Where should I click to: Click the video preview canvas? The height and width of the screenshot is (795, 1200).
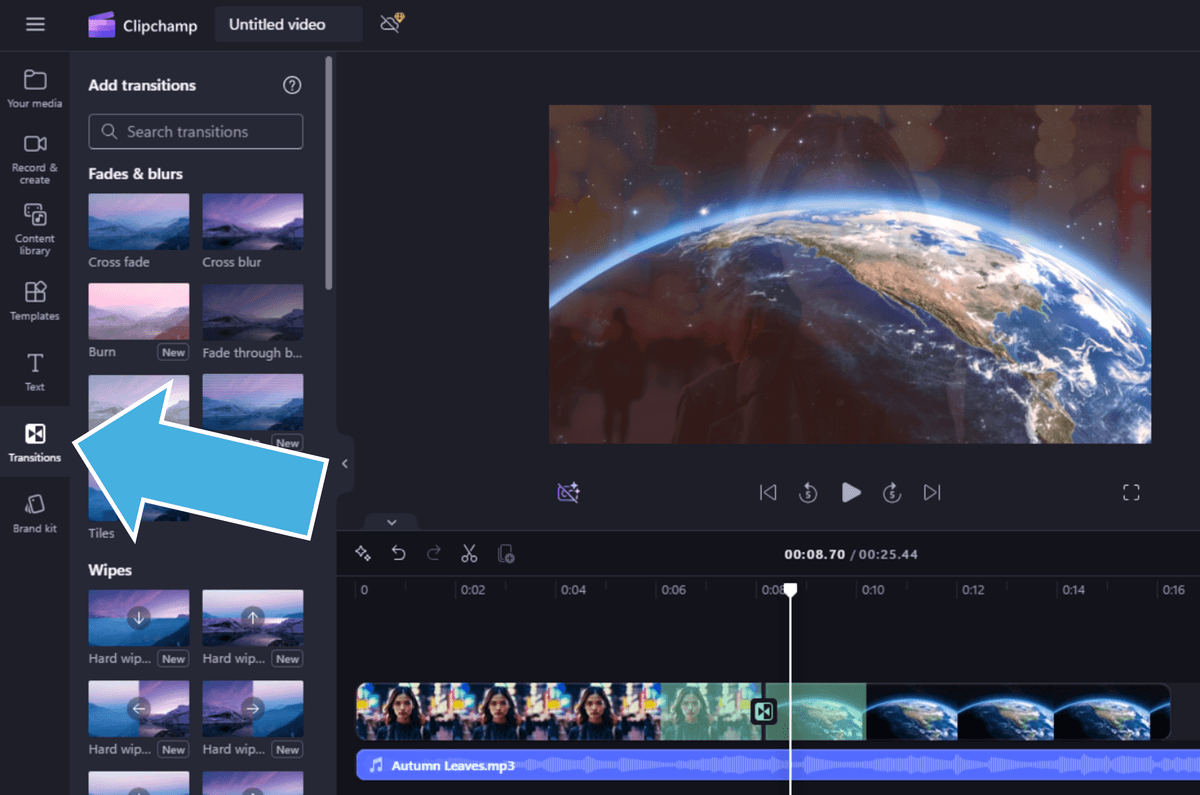coord(850,274)
